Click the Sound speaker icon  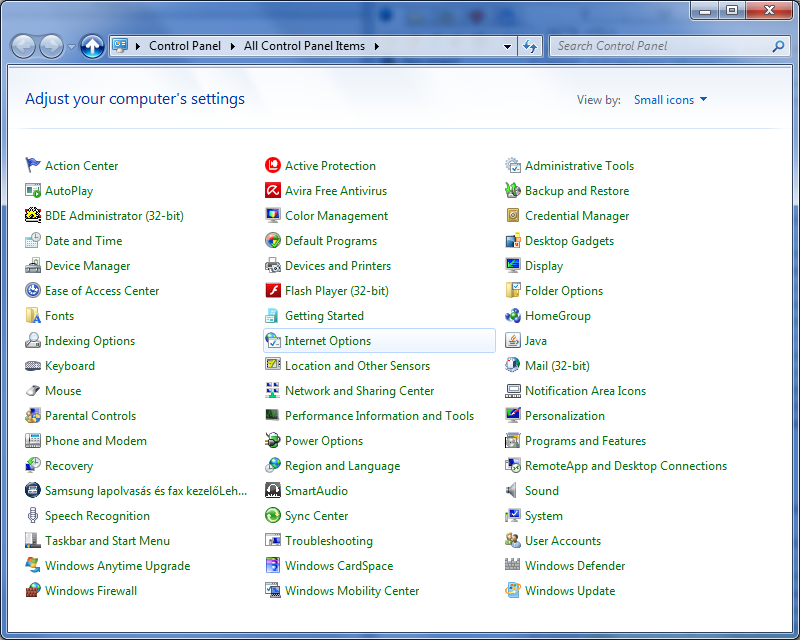[x=513, y=491]
